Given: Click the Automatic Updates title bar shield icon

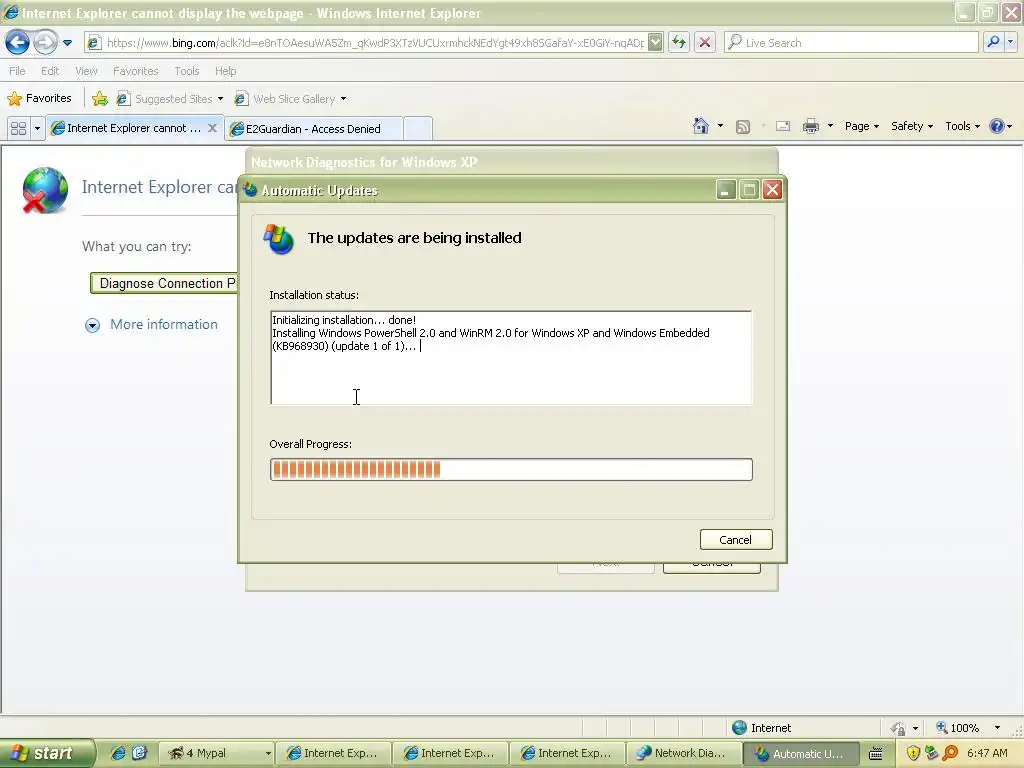Looking at the screenshot, I should point(250,190).
